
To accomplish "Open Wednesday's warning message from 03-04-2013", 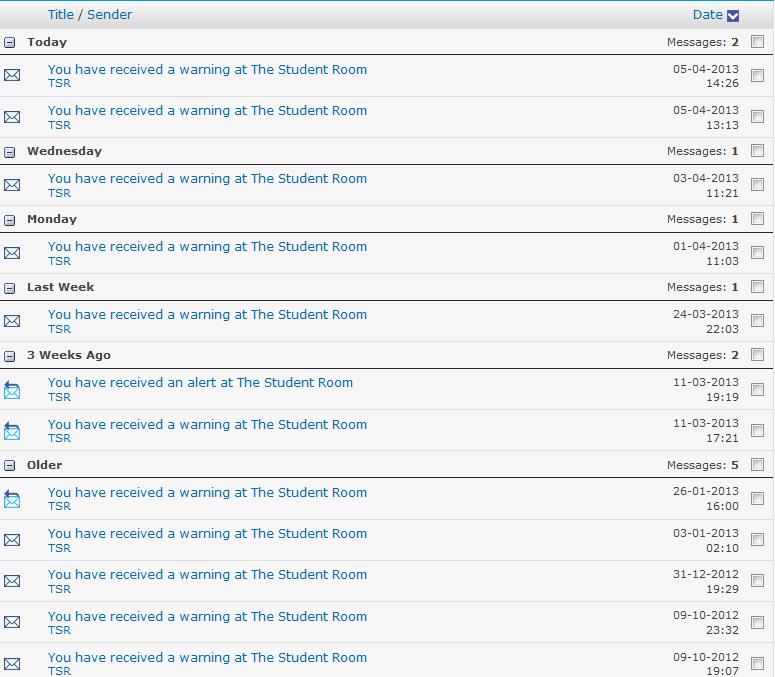I will coord(207,179).
